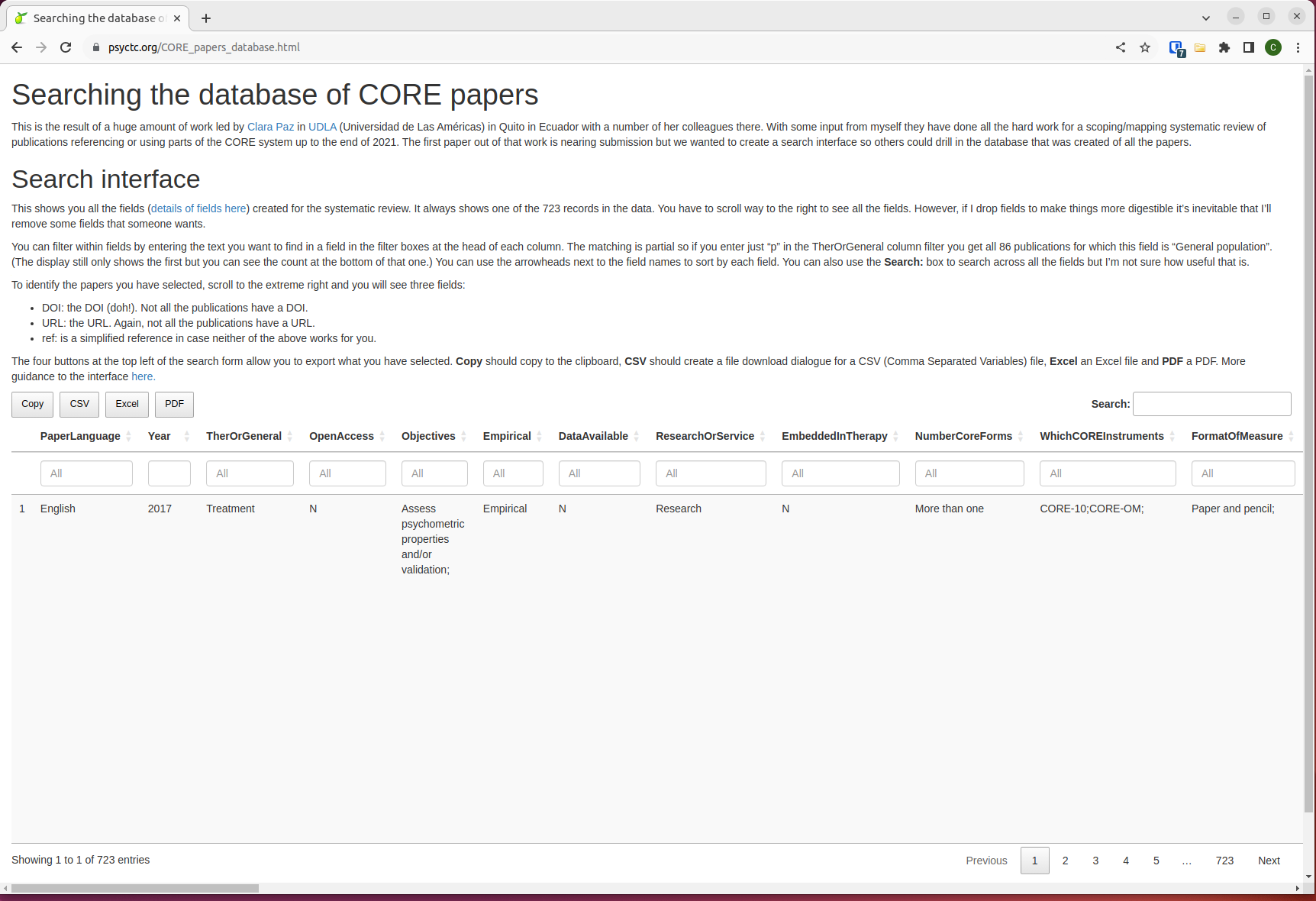This screenshot has width=1316, height=901.
Task: Click the share page icon
Action: tap(1120, 47)
